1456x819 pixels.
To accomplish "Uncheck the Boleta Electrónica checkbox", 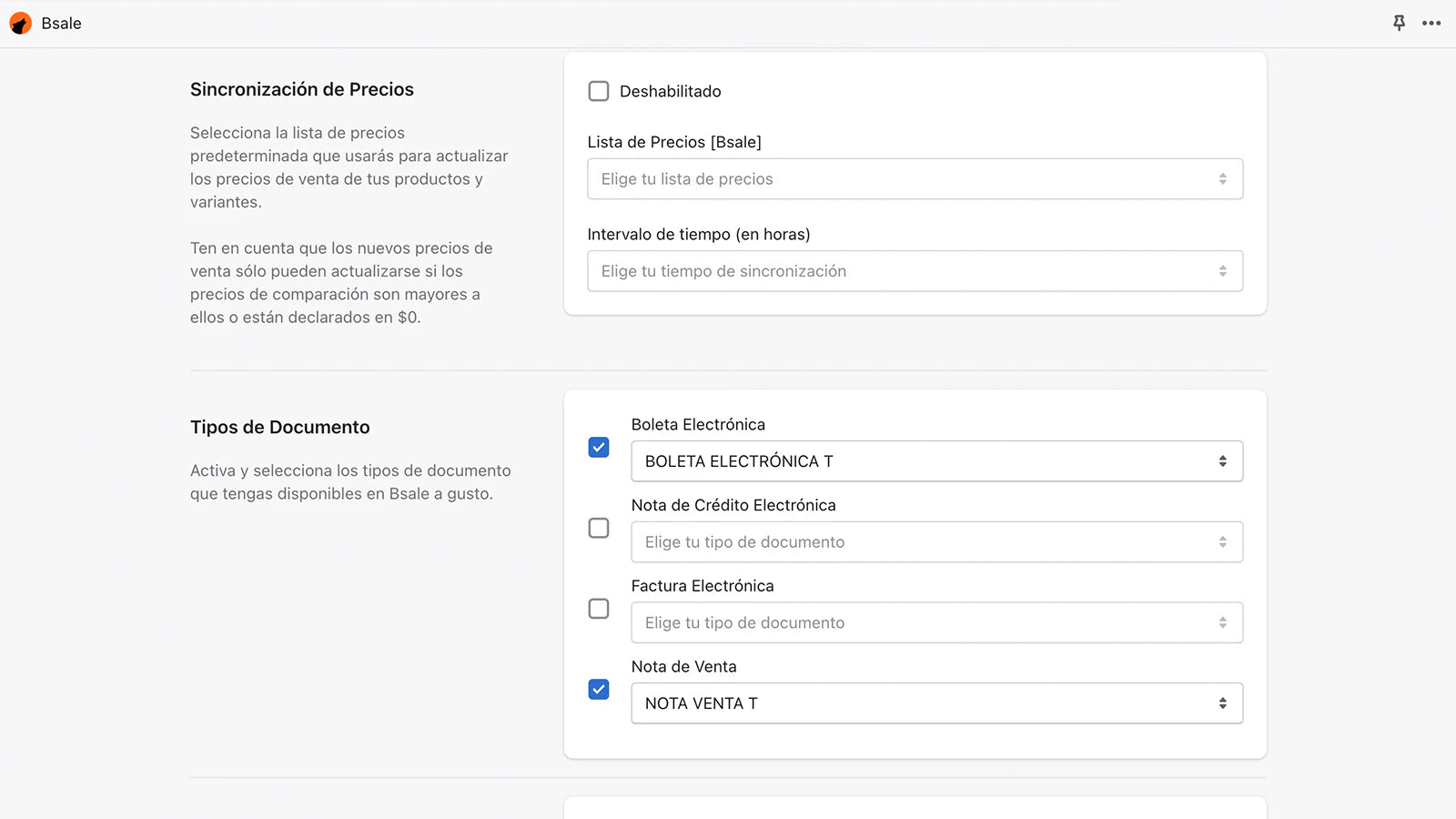I will tap(598, 448).
